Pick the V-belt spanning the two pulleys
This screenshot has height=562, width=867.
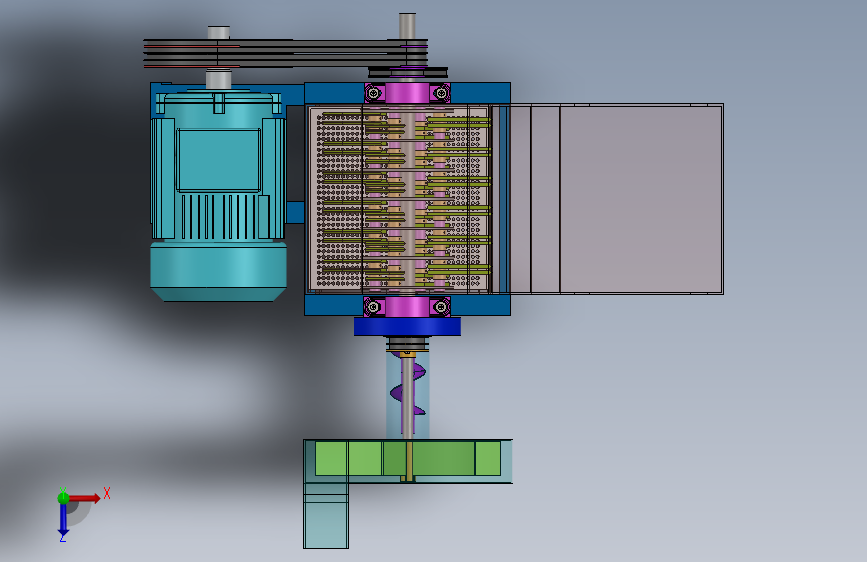(x=285, y=53)
